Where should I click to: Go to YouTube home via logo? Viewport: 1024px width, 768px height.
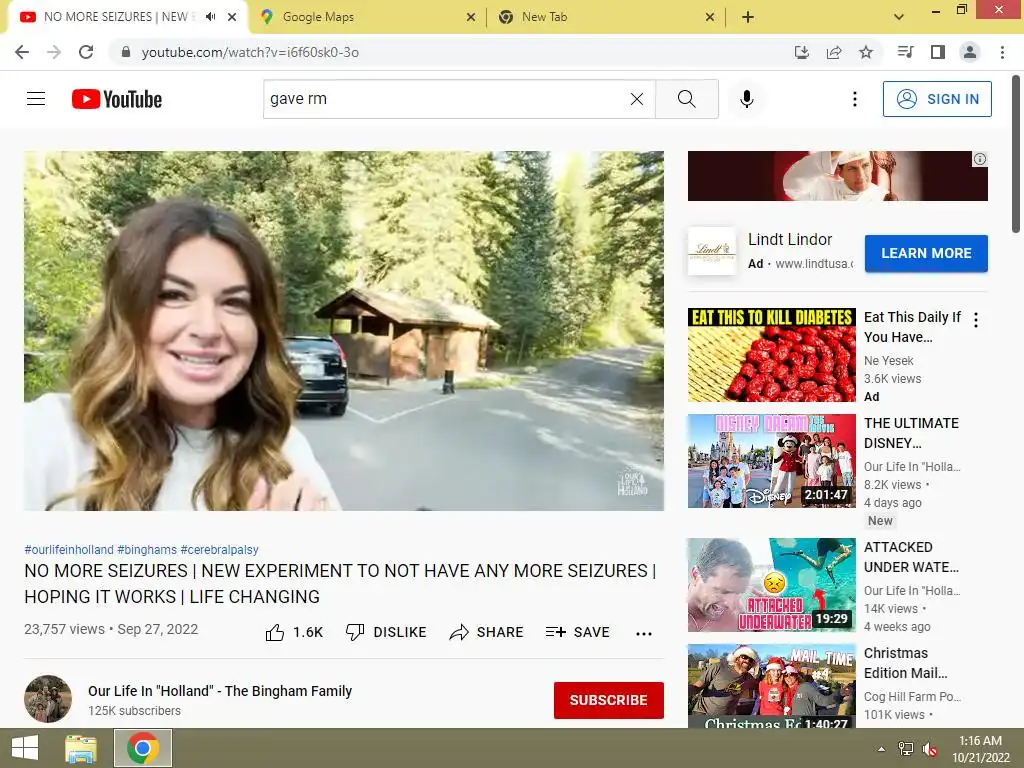coord(117,99)
